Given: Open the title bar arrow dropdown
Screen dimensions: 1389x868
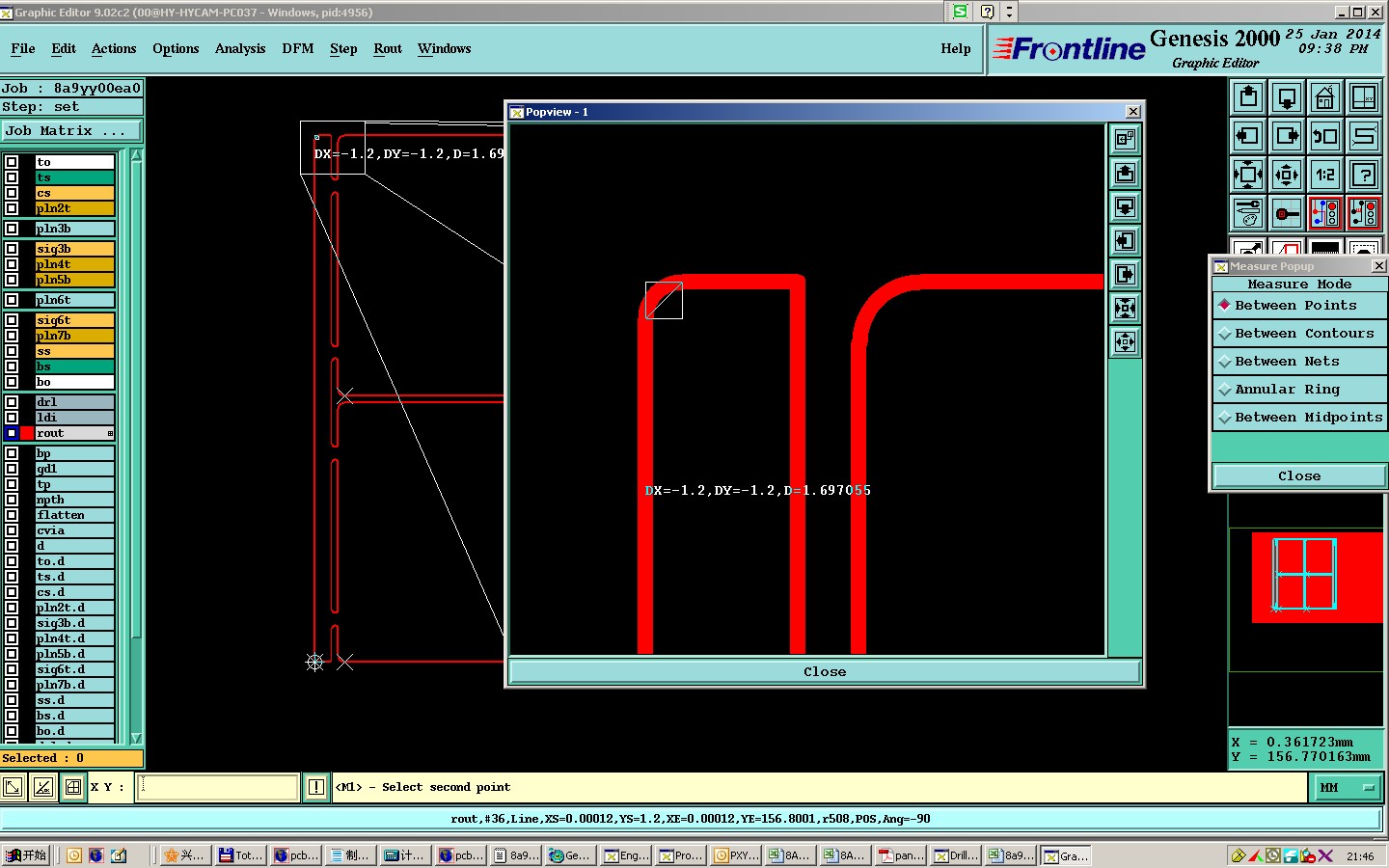Looking at the screenshot, I should point(1009,12).
